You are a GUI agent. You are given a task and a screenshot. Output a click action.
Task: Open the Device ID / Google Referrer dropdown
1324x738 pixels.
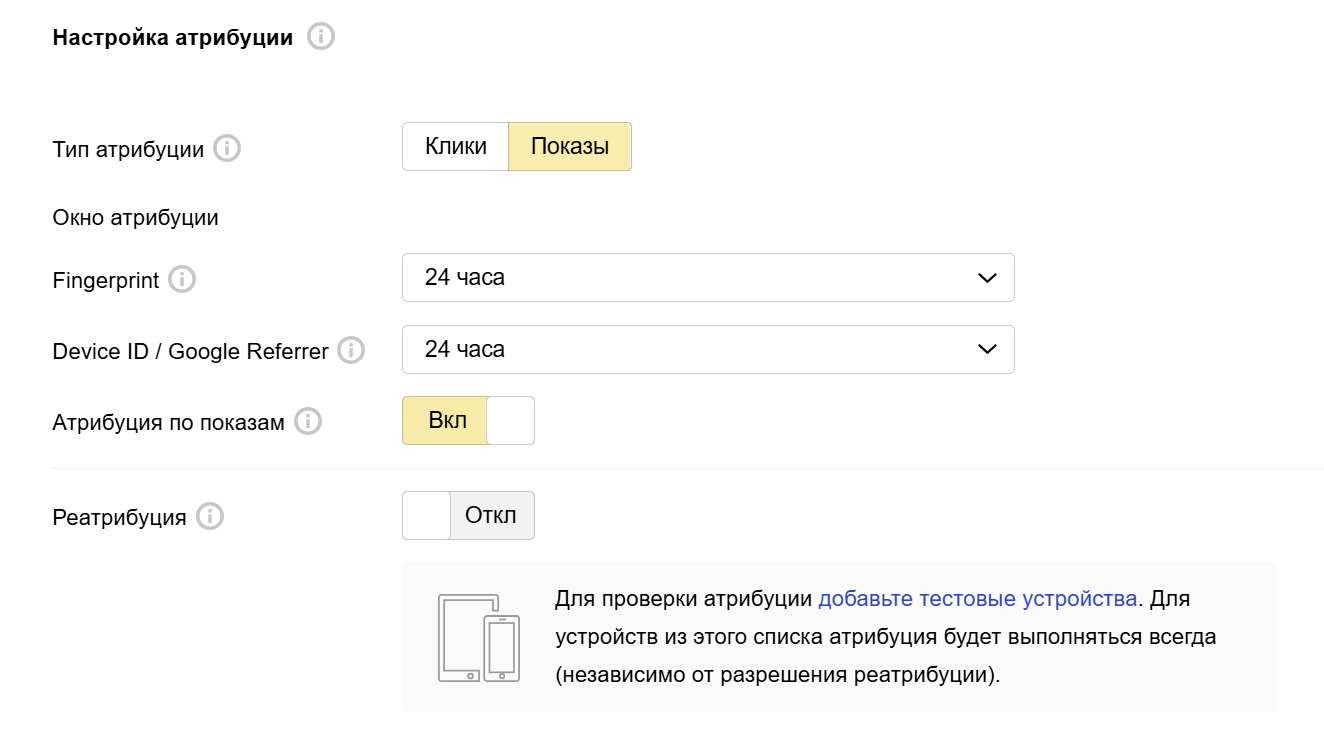(708, 350)
